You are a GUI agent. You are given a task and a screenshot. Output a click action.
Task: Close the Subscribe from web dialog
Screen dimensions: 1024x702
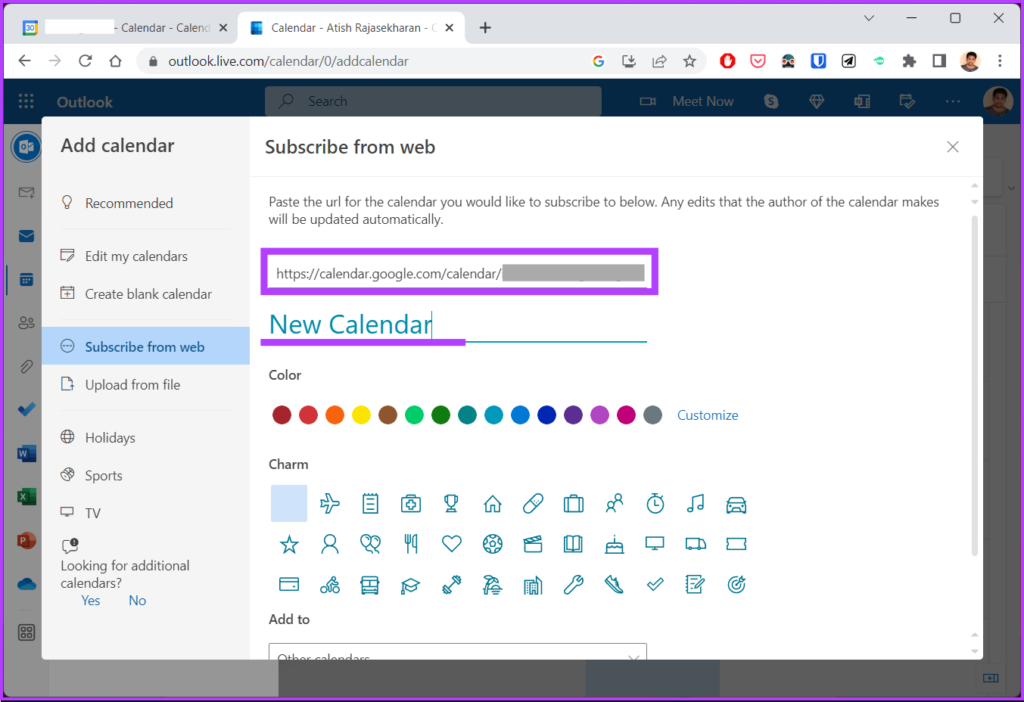(953, 147)
